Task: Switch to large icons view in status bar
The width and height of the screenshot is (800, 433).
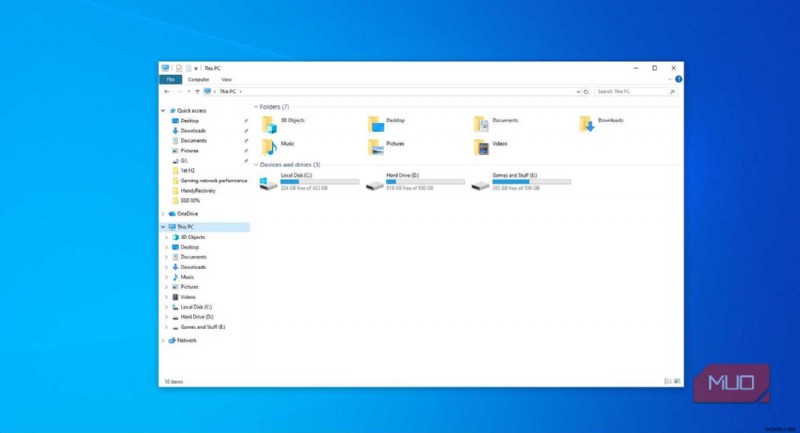Action: tap(677, 381)
